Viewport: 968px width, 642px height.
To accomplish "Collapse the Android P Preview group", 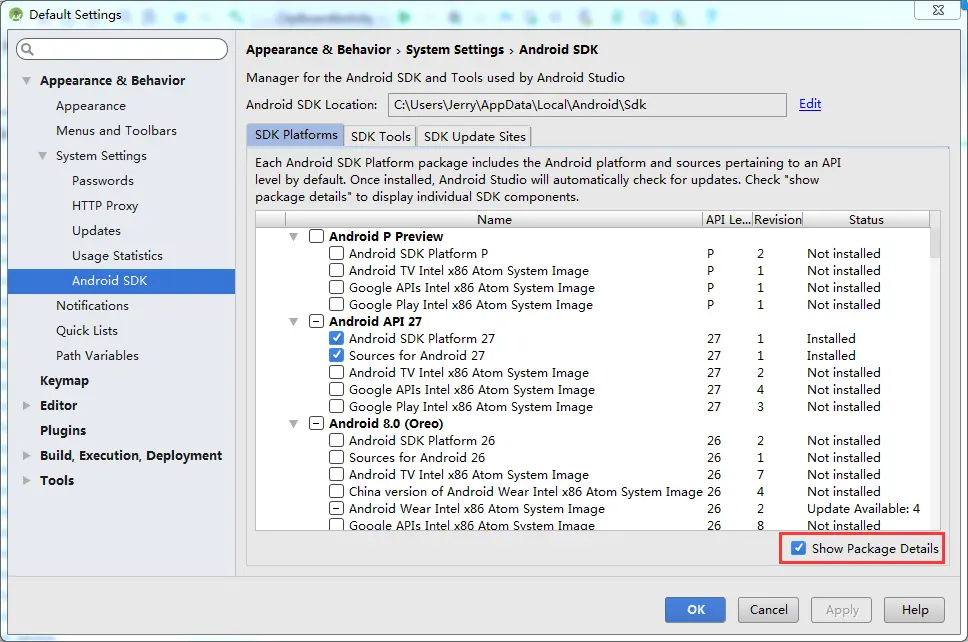I will click(x=294, y=236).
